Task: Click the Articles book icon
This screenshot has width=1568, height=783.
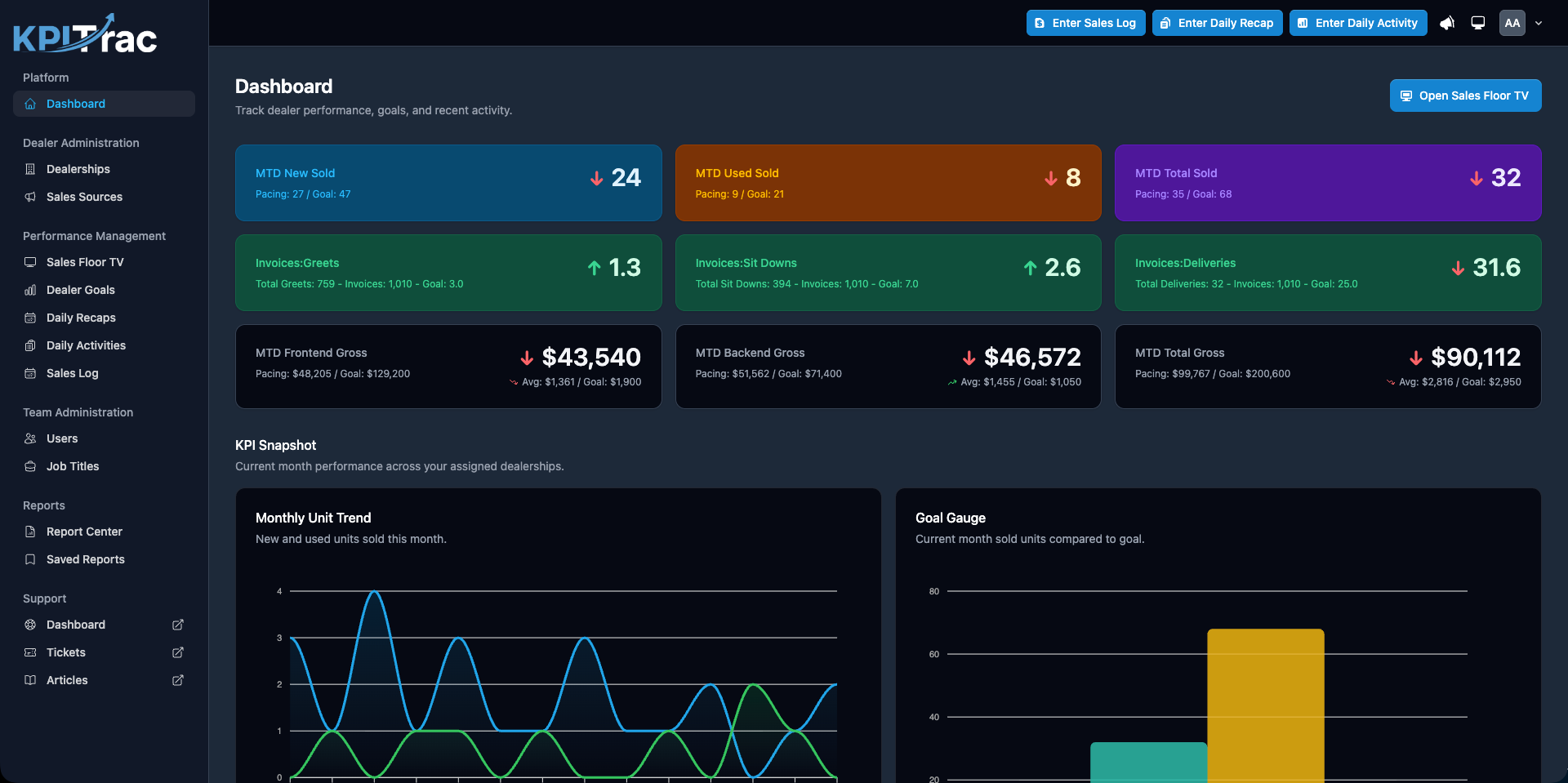Action: (30, 680)
